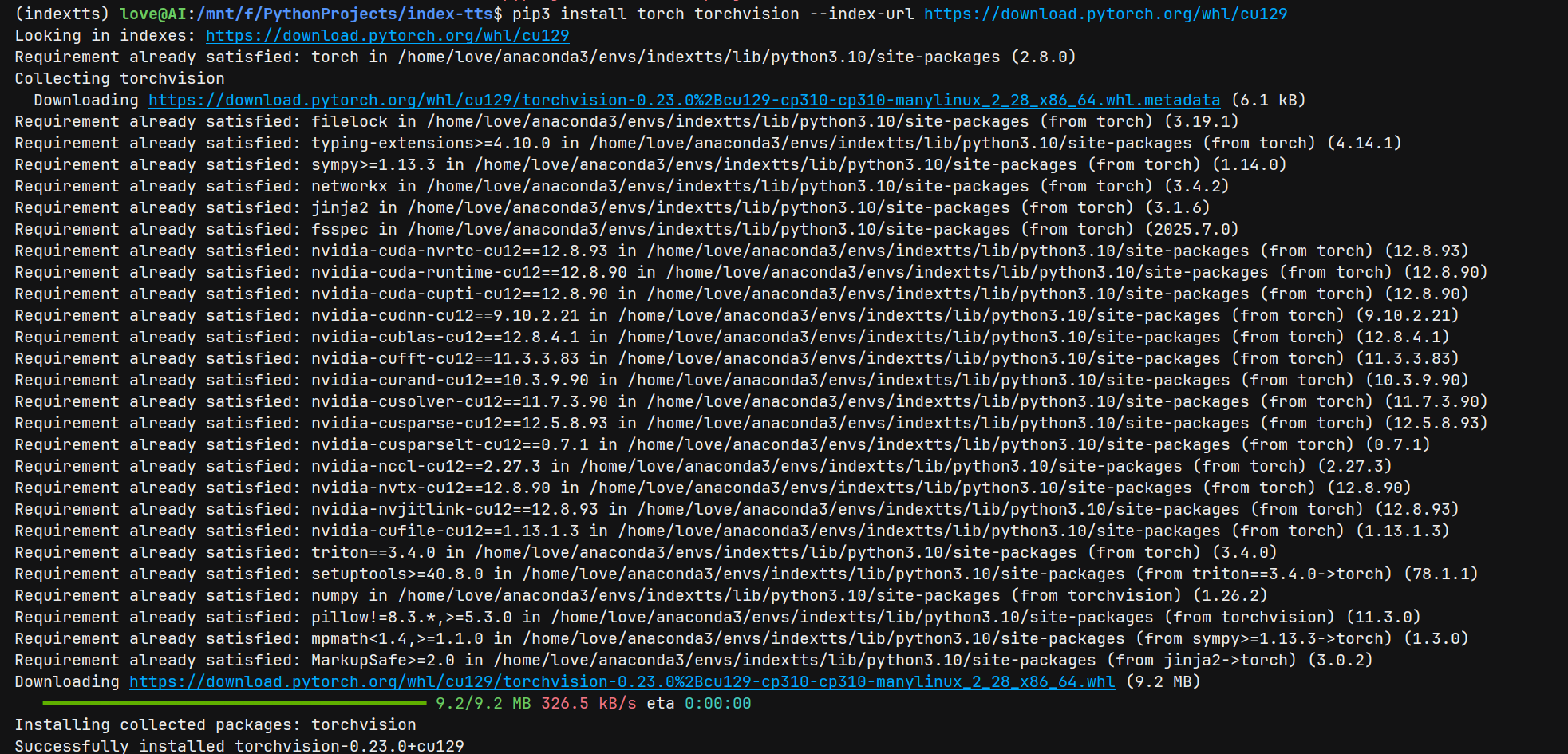This screenshot has height=754, width=1568.
Task: Click 'Collecting torchvision' line
Action: coord(120,78)
